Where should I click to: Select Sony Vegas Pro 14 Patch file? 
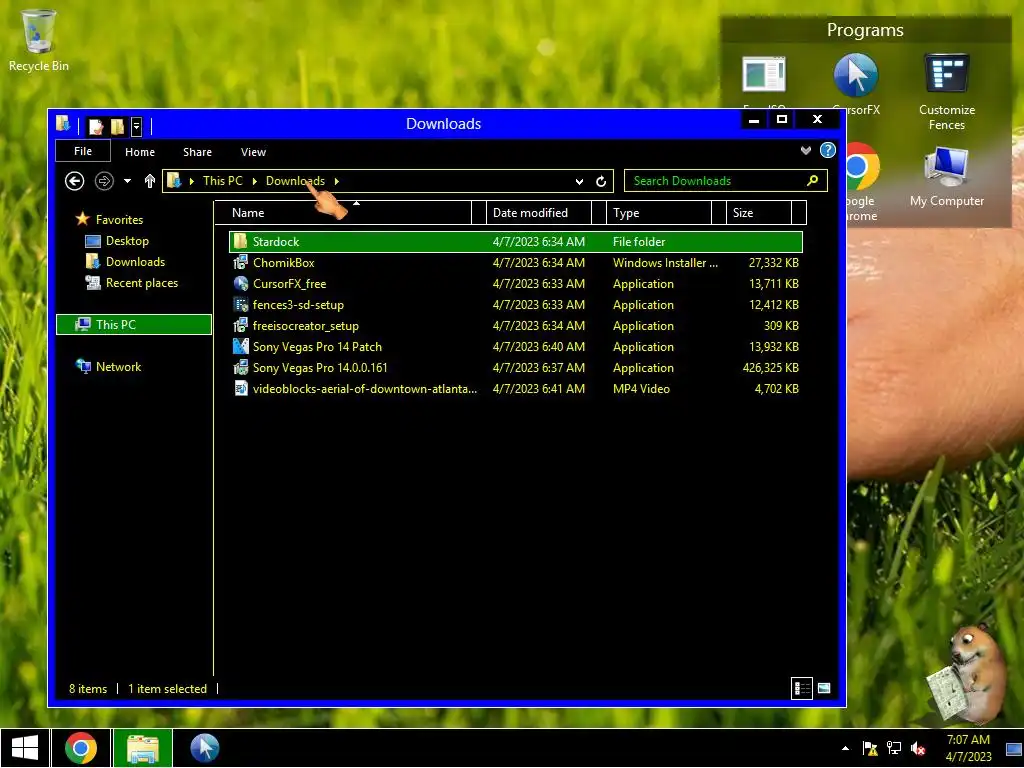(x=515, y=346)
